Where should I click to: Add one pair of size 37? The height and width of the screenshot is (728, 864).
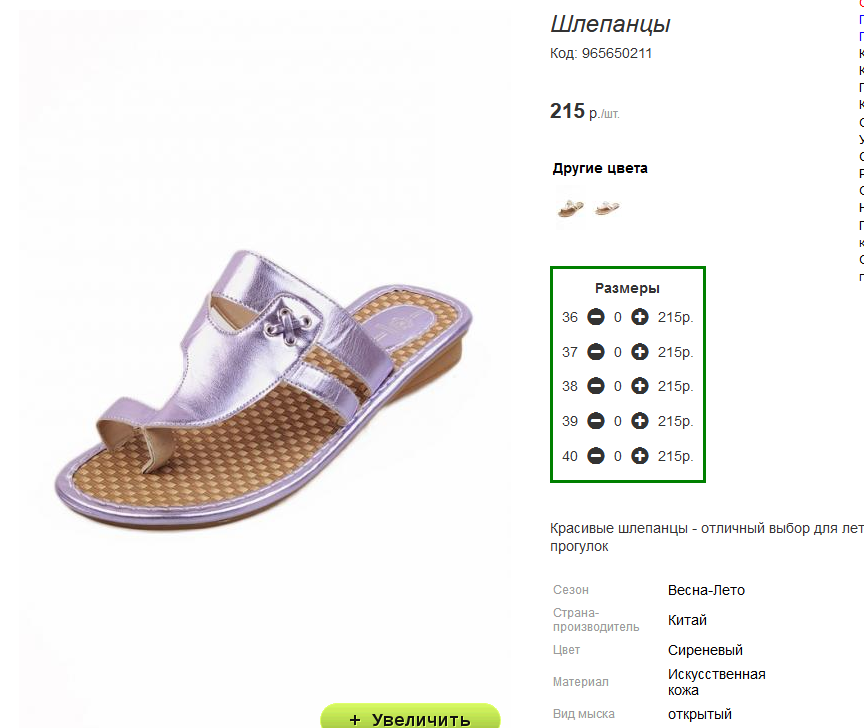coord(640,352)
